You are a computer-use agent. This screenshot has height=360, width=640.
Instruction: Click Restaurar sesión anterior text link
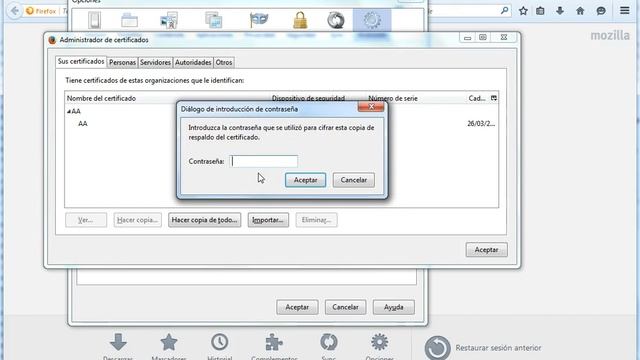click(498, 348)
